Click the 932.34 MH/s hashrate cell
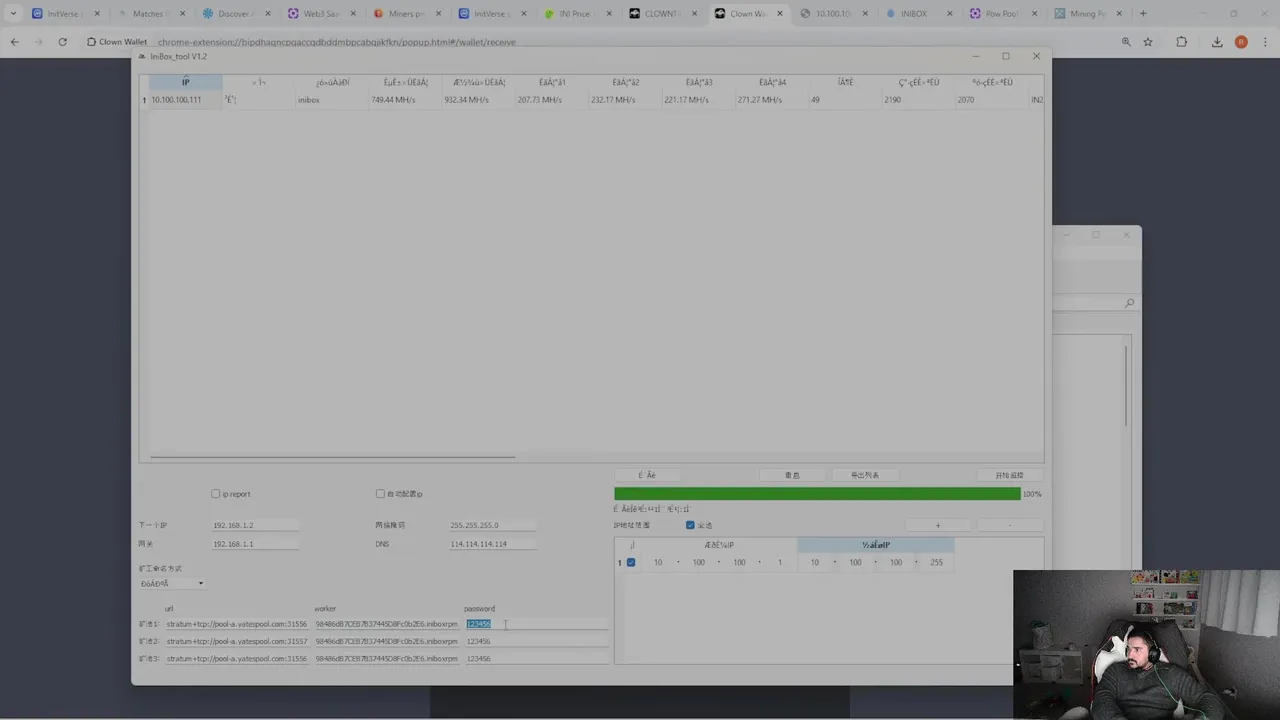 (x=478, y=100)
